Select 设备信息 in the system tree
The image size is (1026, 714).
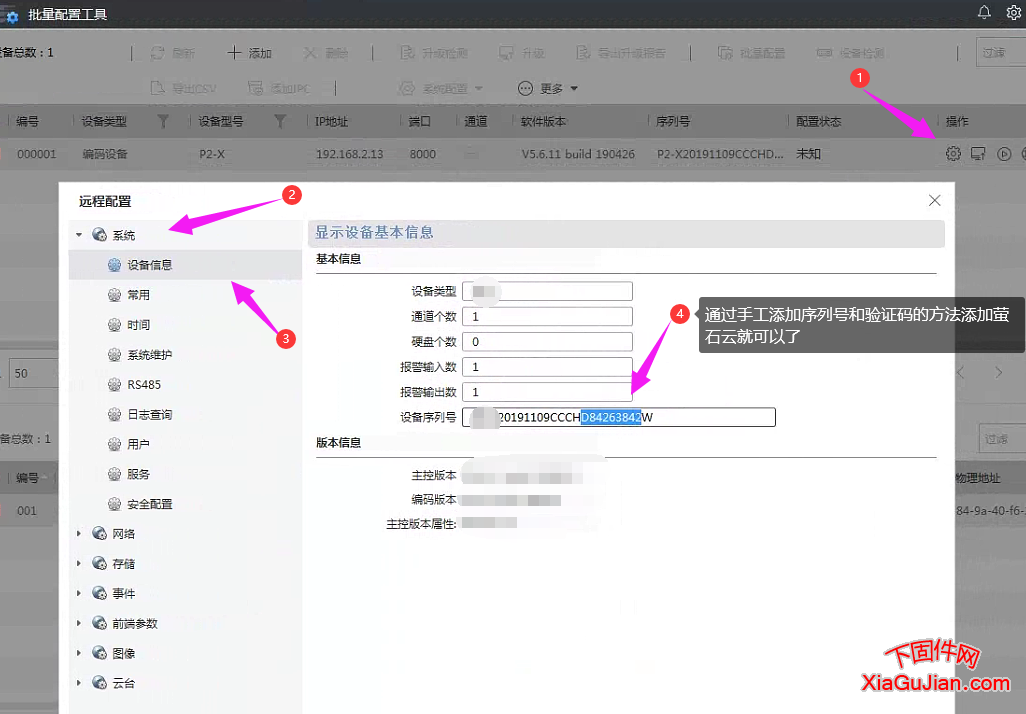pyautogui.click(x=185, y=265)
